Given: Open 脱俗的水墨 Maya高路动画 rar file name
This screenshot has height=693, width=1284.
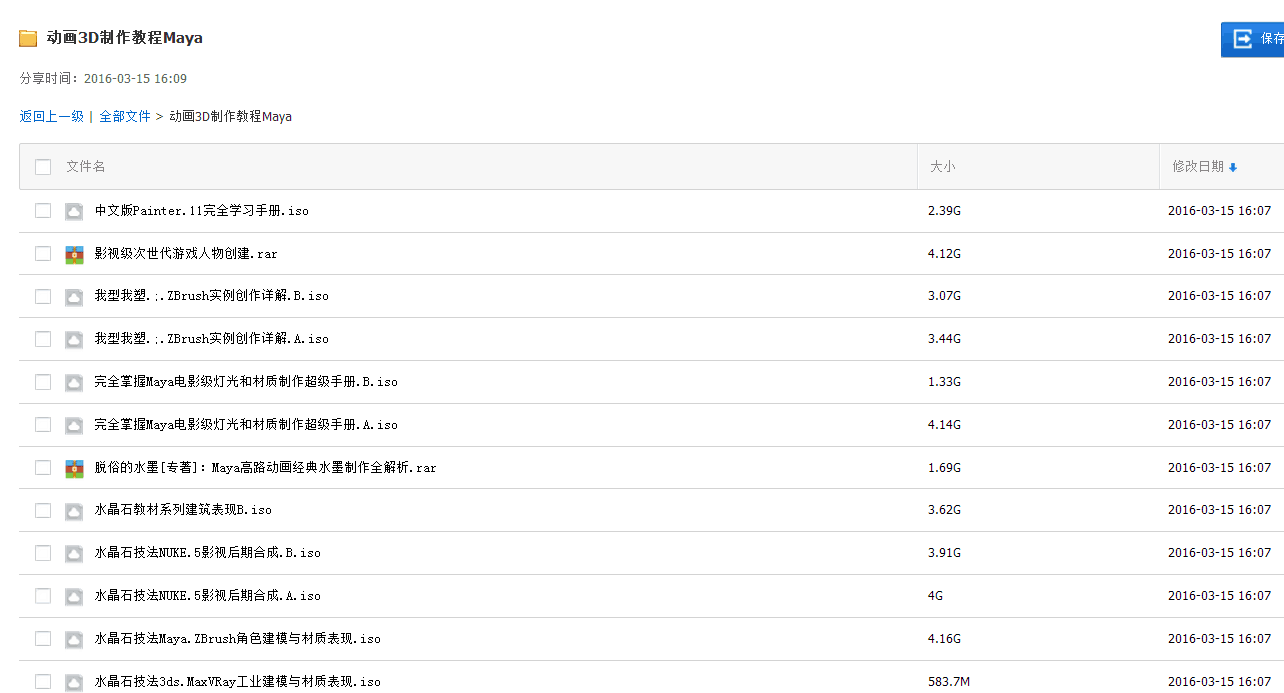Looking at the screenshot, I should click(266, 468).
